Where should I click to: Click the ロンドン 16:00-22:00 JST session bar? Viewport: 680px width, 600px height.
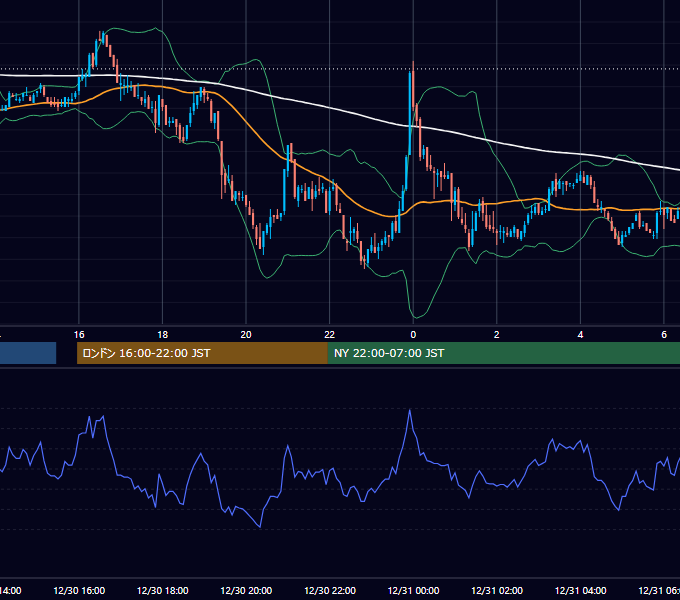[x=202, y=353]
